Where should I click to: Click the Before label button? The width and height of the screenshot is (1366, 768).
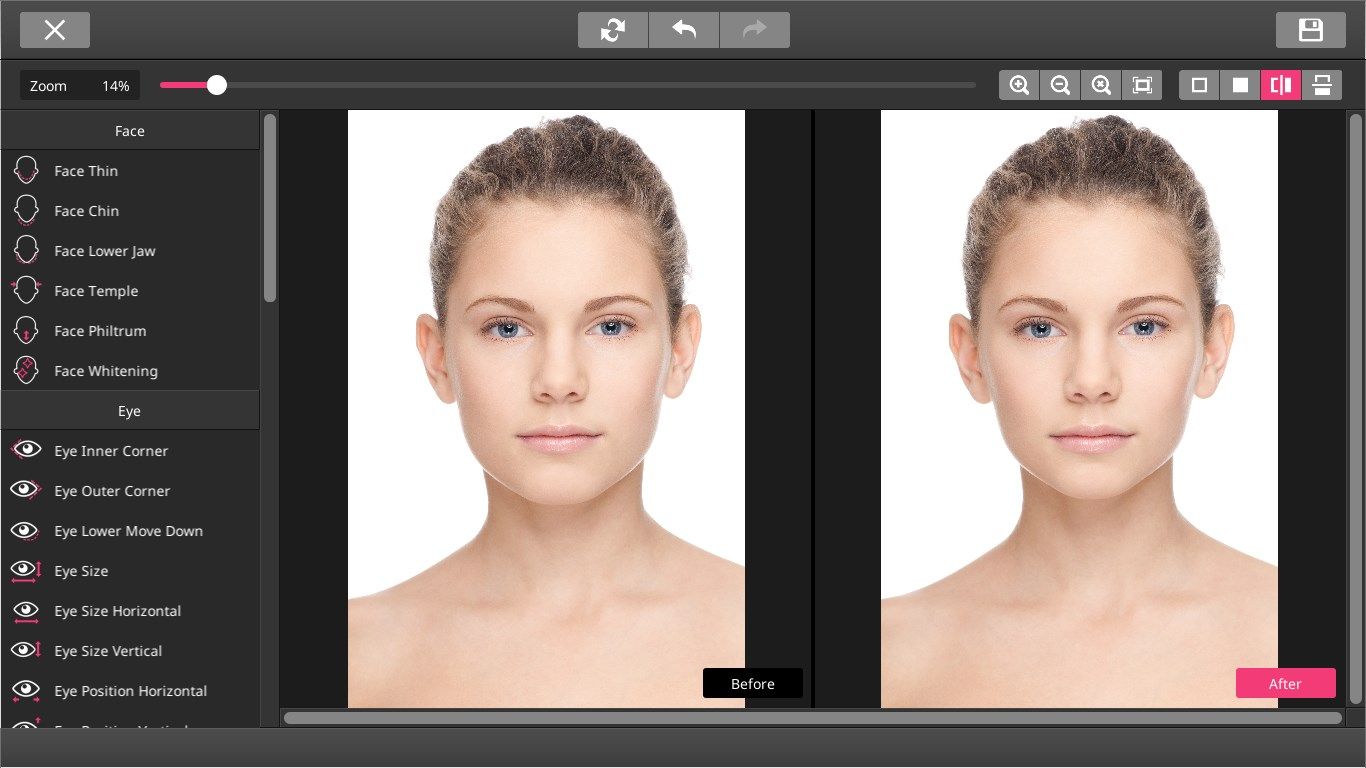pos(753,683)
